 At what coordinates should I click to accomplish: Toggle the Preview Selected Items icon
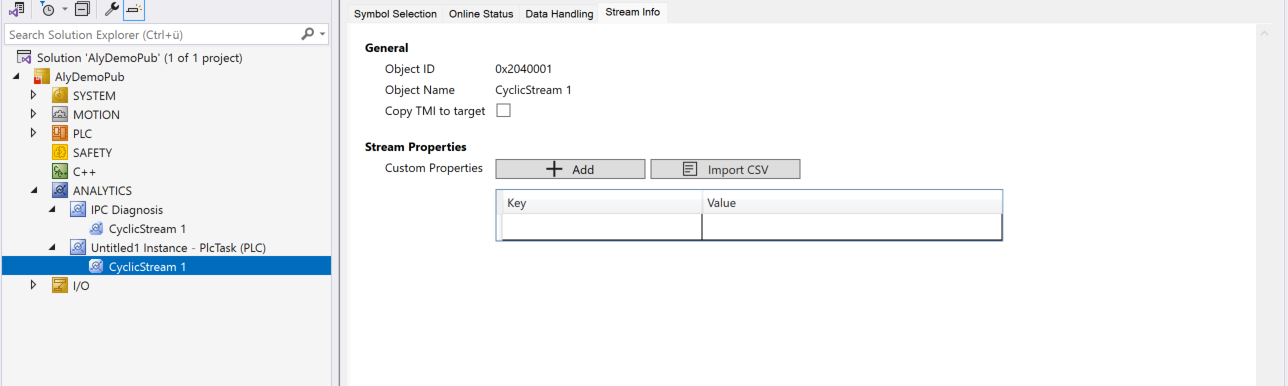(135, 10)
